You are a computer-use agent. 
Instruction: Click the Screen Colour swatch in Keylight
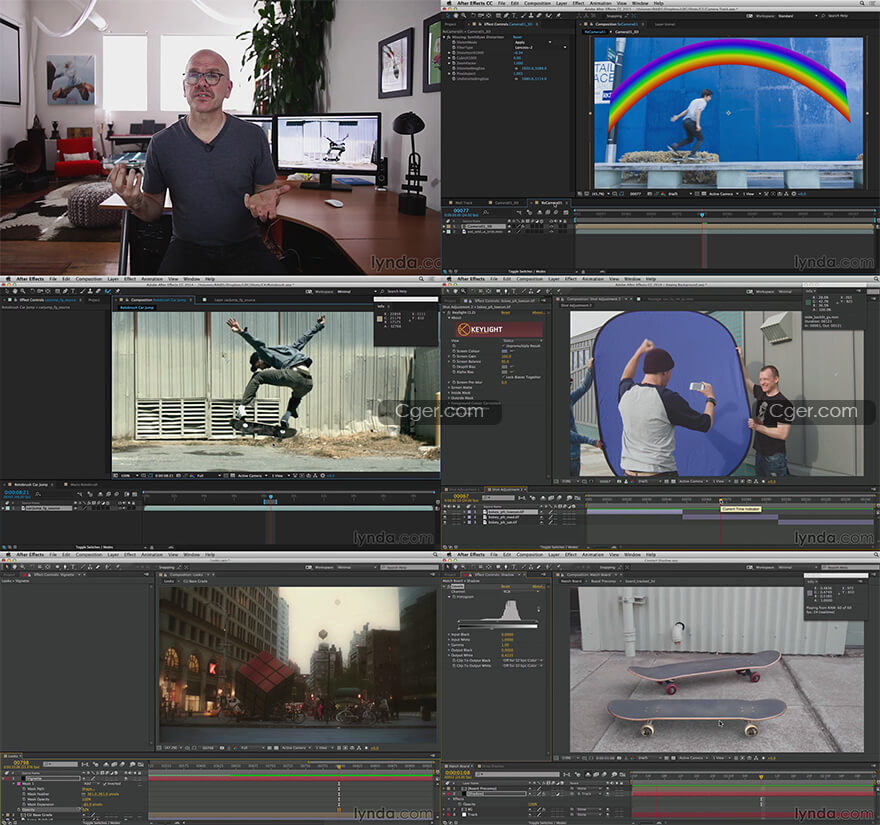click(x=505, y=351)
